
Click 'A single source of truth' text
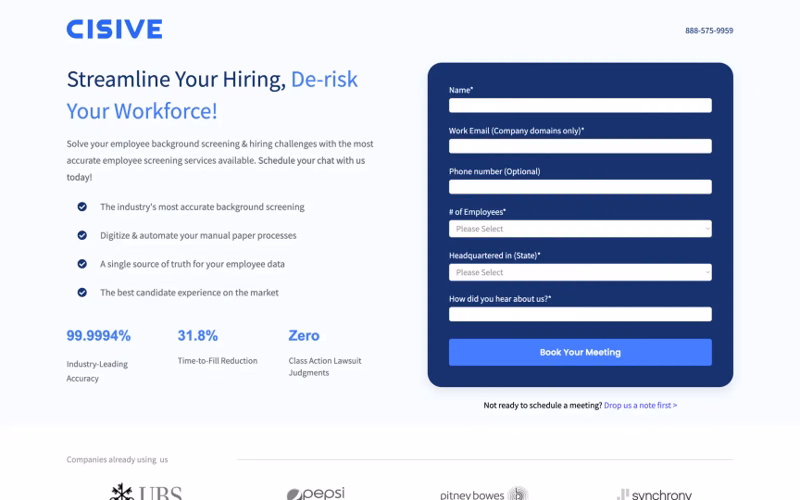click(x=192, y=264)
